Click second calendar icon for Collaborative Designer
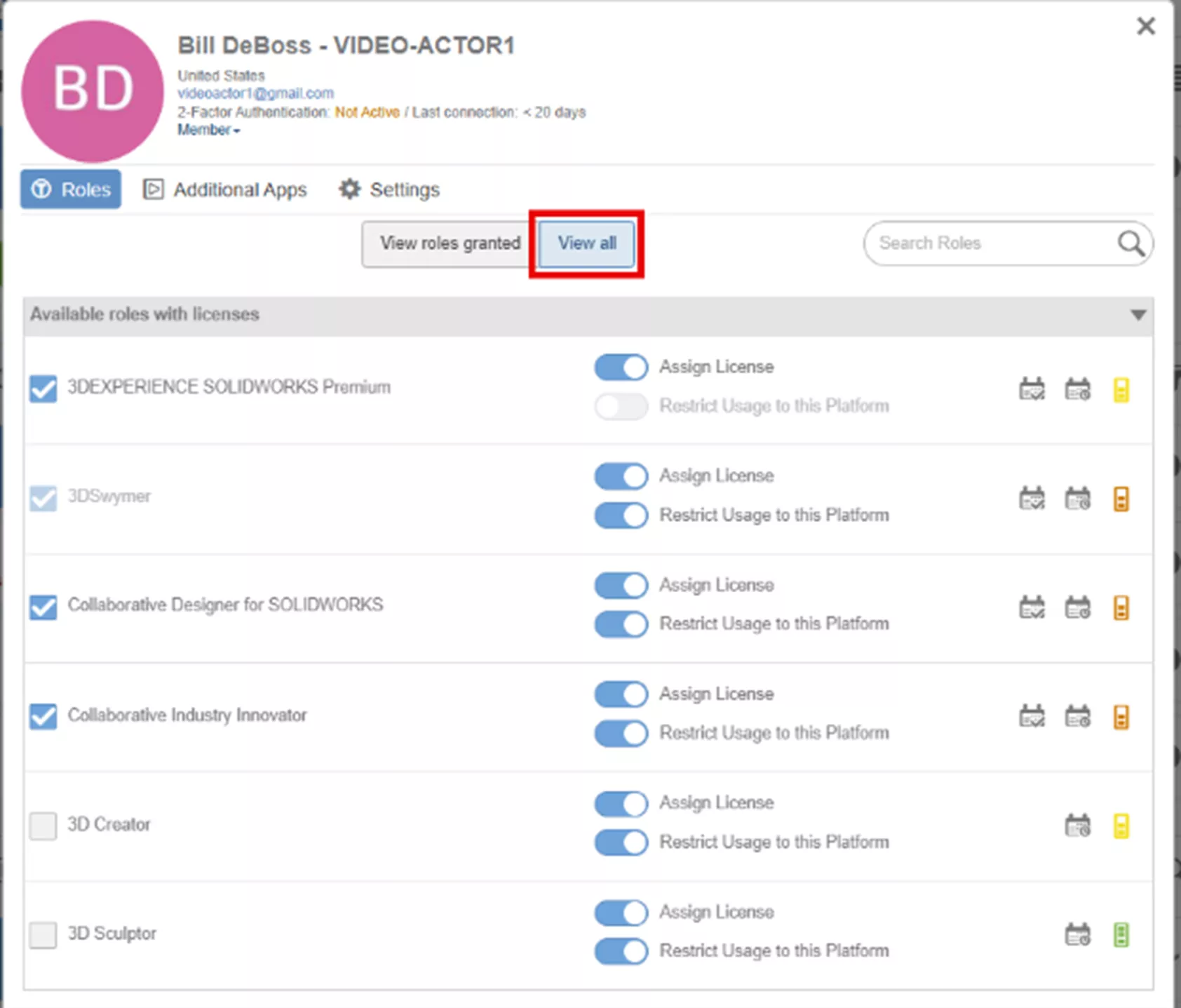The width and height of the screenshot is (1181, 1008). click(1078, 607)
